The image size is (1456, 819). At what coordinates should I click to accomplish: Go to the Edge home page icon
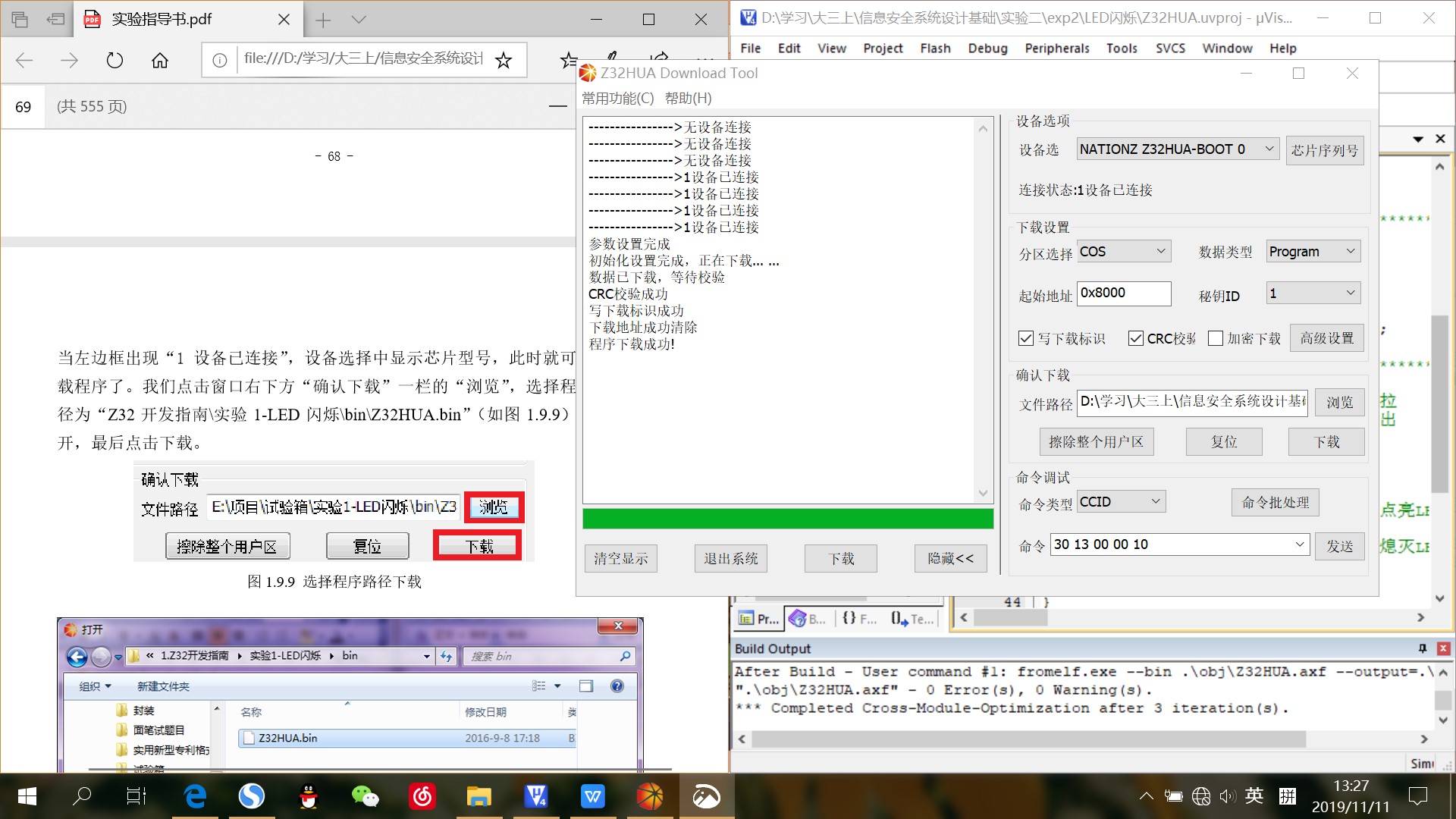pos(159,60)
